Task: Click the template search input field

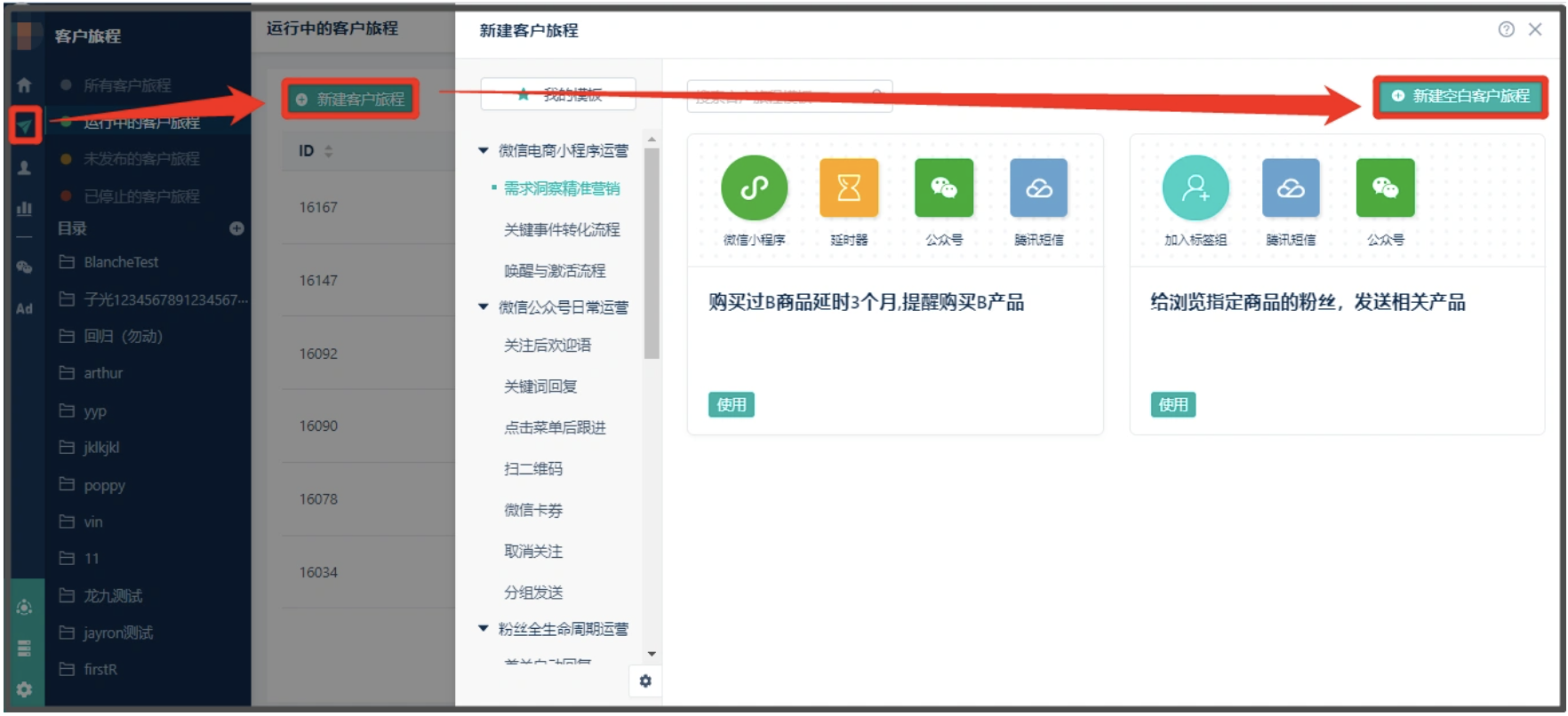Action: [789, 96]
